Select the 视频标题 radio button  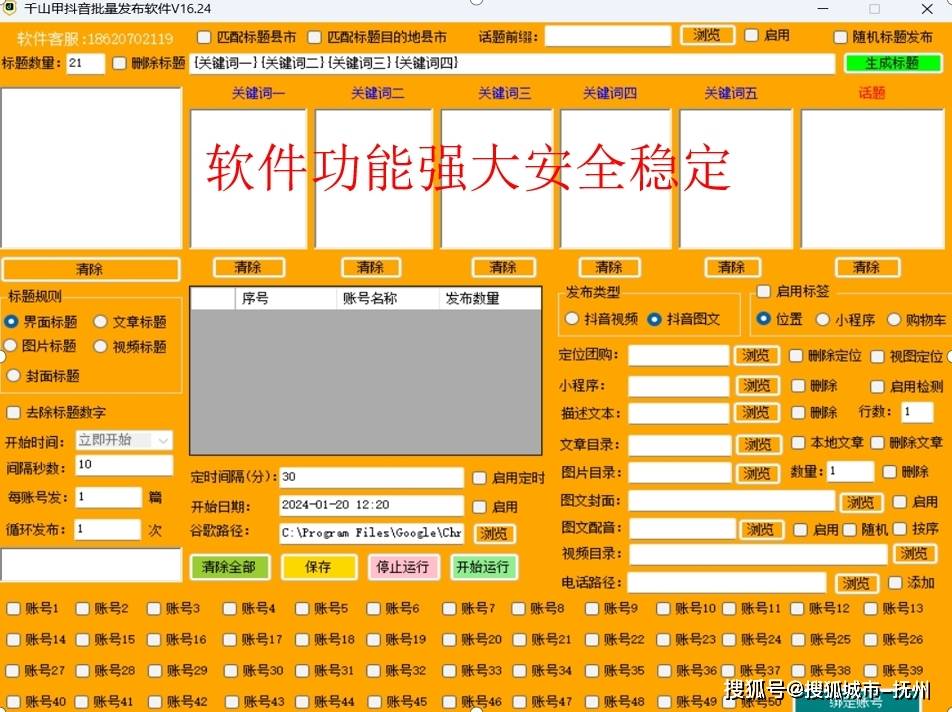(100, 347)
